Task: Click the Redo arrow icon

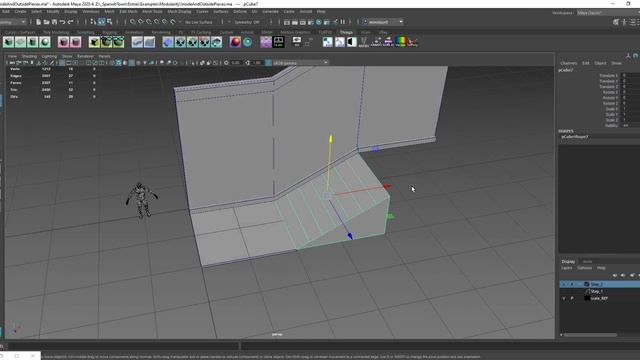Action: 70,22
